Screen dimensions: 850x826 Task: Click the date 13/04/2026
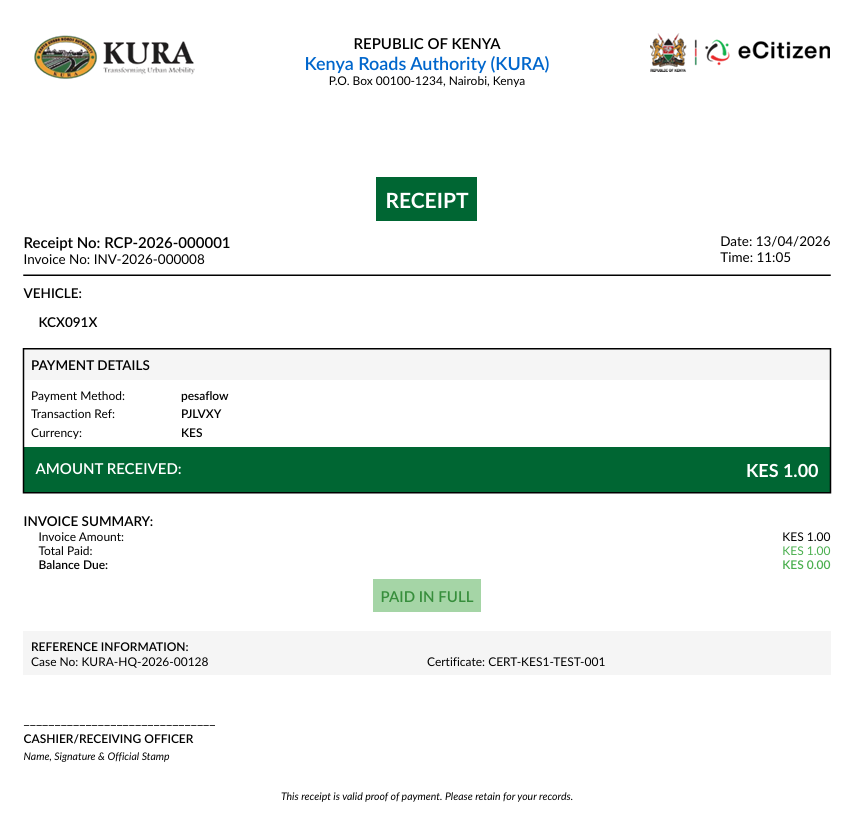pos(793,241)
